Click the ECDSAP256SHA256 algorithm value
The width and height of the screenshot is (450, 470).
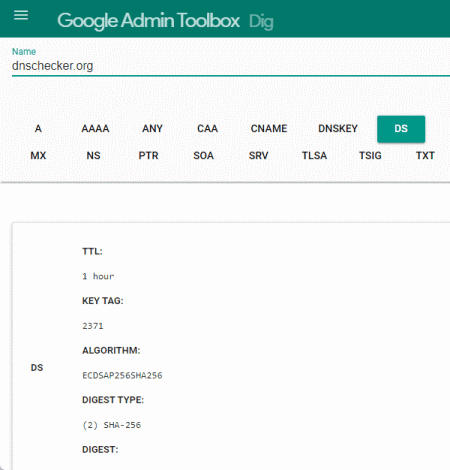[122, 376]
